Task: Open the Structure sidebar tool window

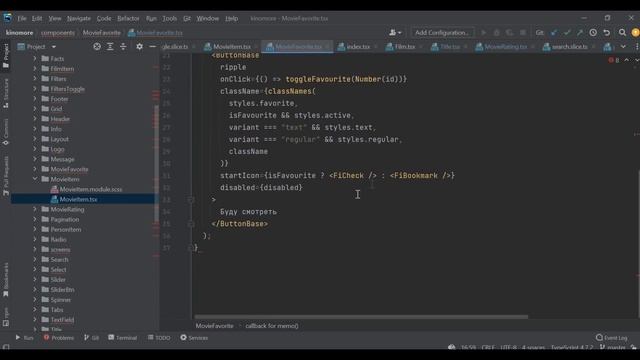Action: 6,93
